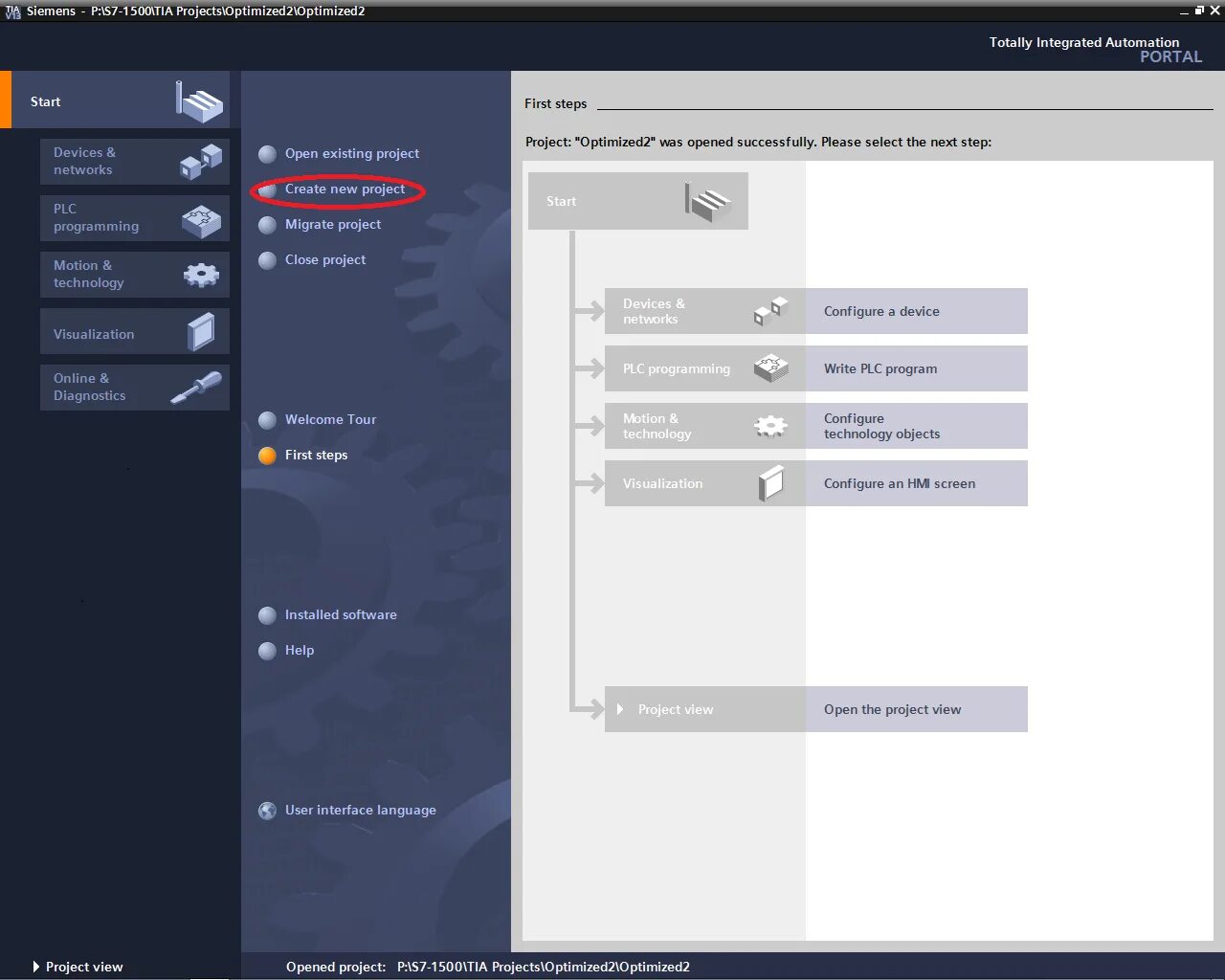The width and height of the screenshot is (1225, 980).
Task: Click Configure an HMI screen
Action: click(x=916, y=483)
